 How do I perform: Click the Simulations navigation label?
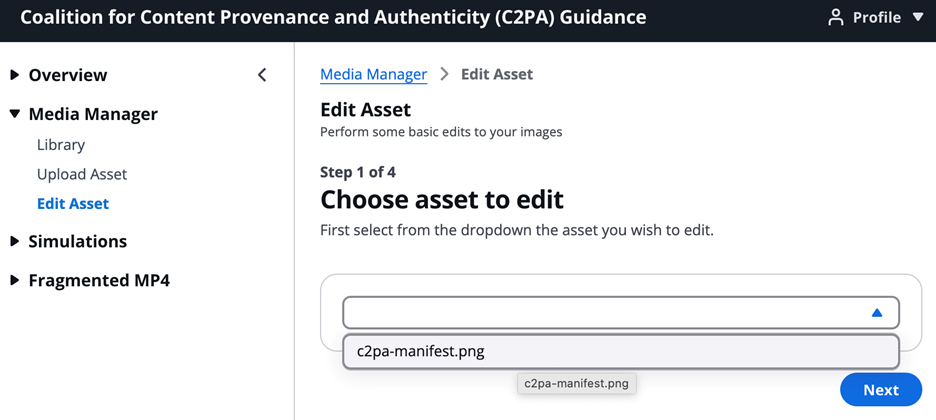point(78,241)
